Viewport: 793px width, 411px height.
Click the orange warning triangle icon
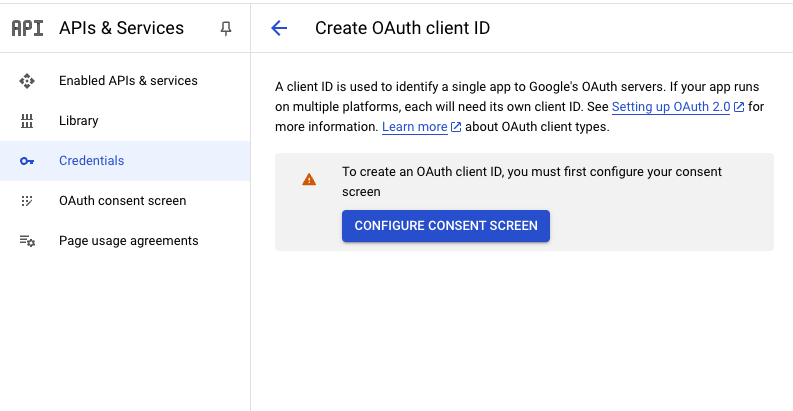pyautogui.click(x=309, y=179)
